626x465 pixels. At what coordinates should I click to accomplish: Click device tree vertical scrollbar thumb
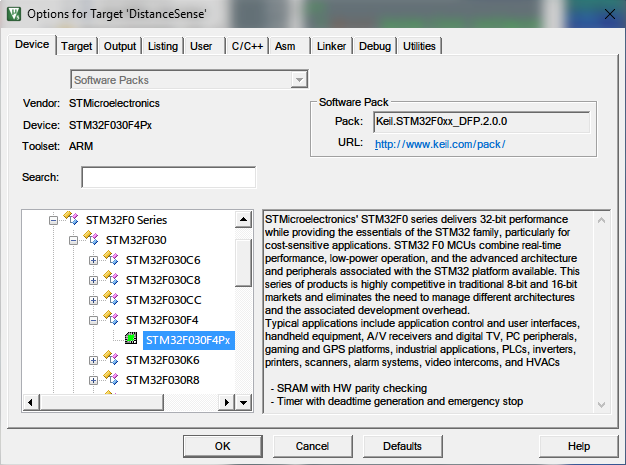(x=243, y=263)
